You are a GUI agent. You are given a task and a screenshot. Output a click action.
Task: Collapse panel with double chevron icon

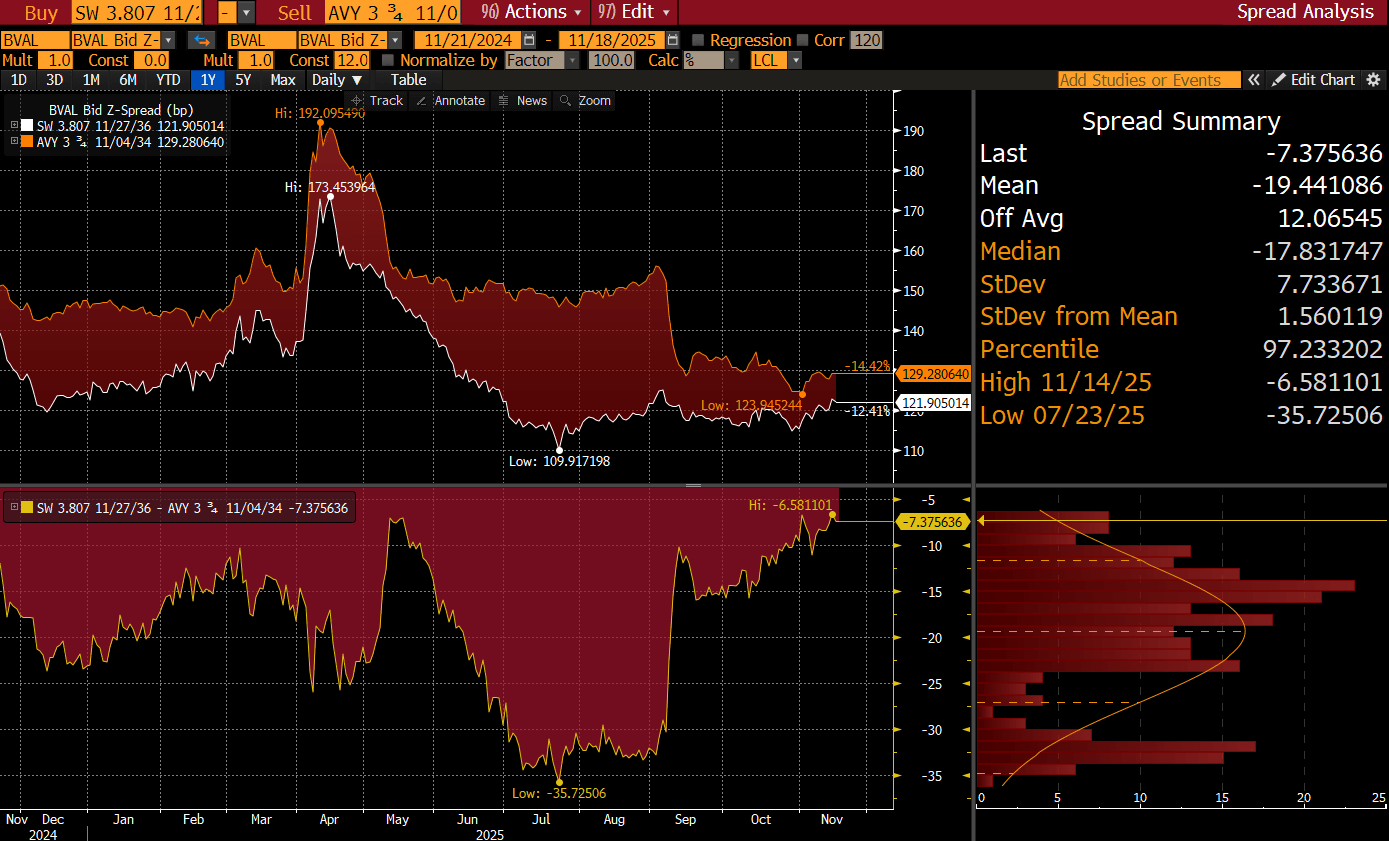pos(1255,80)
